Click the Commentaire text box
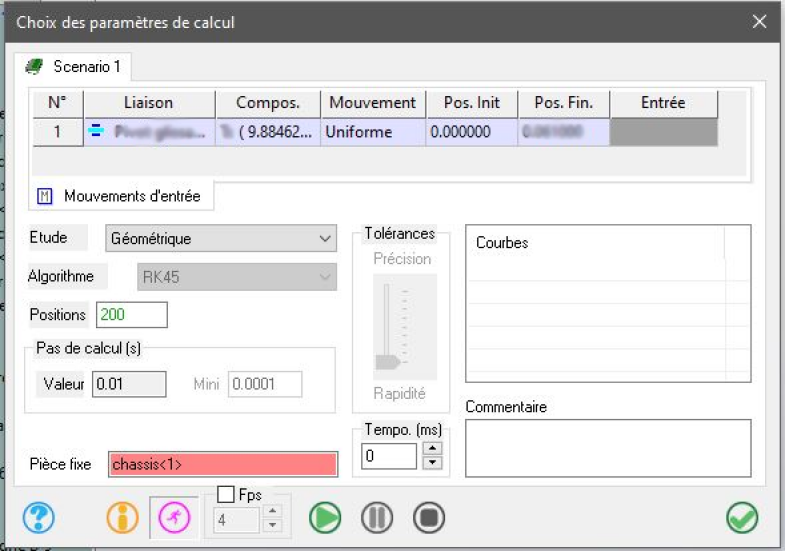 coord(608,448)
